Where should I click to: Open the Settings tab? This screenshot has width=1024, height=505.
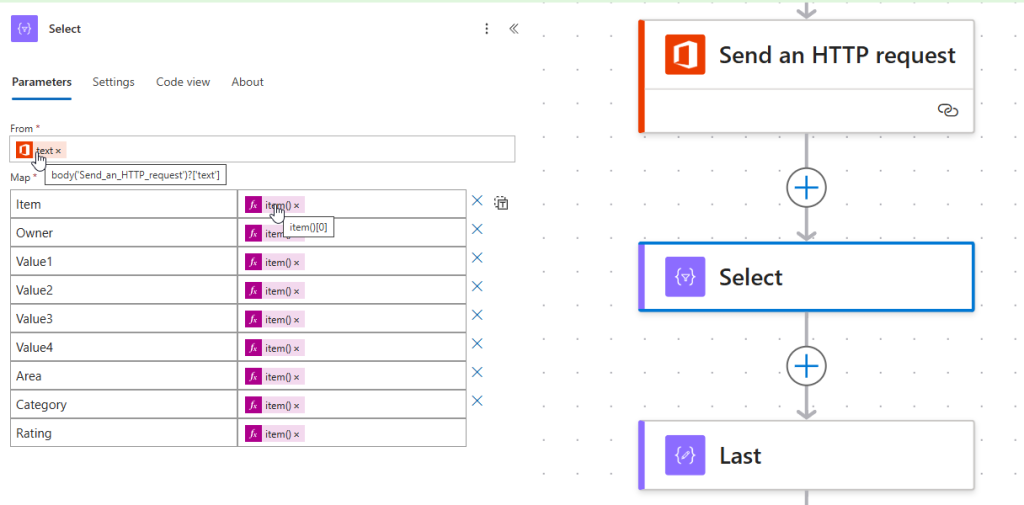(114, 82)
